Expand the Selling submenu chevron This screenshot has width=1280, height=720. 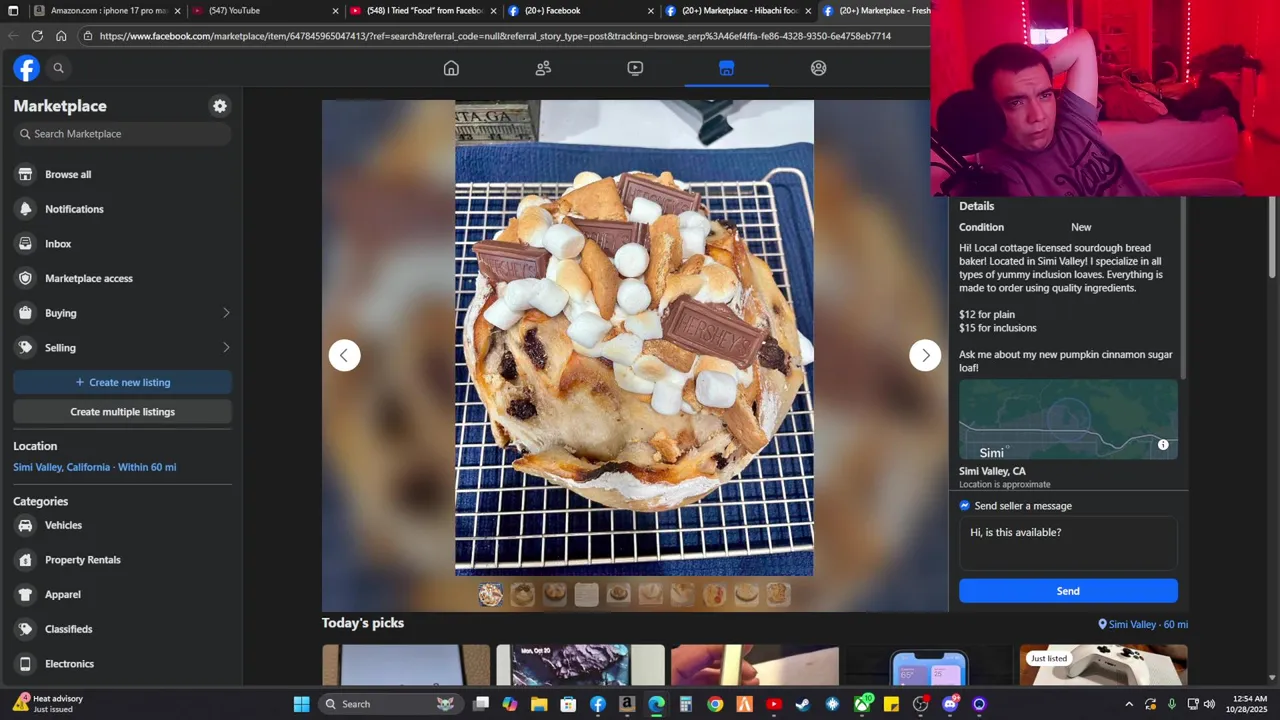point(226,348)
